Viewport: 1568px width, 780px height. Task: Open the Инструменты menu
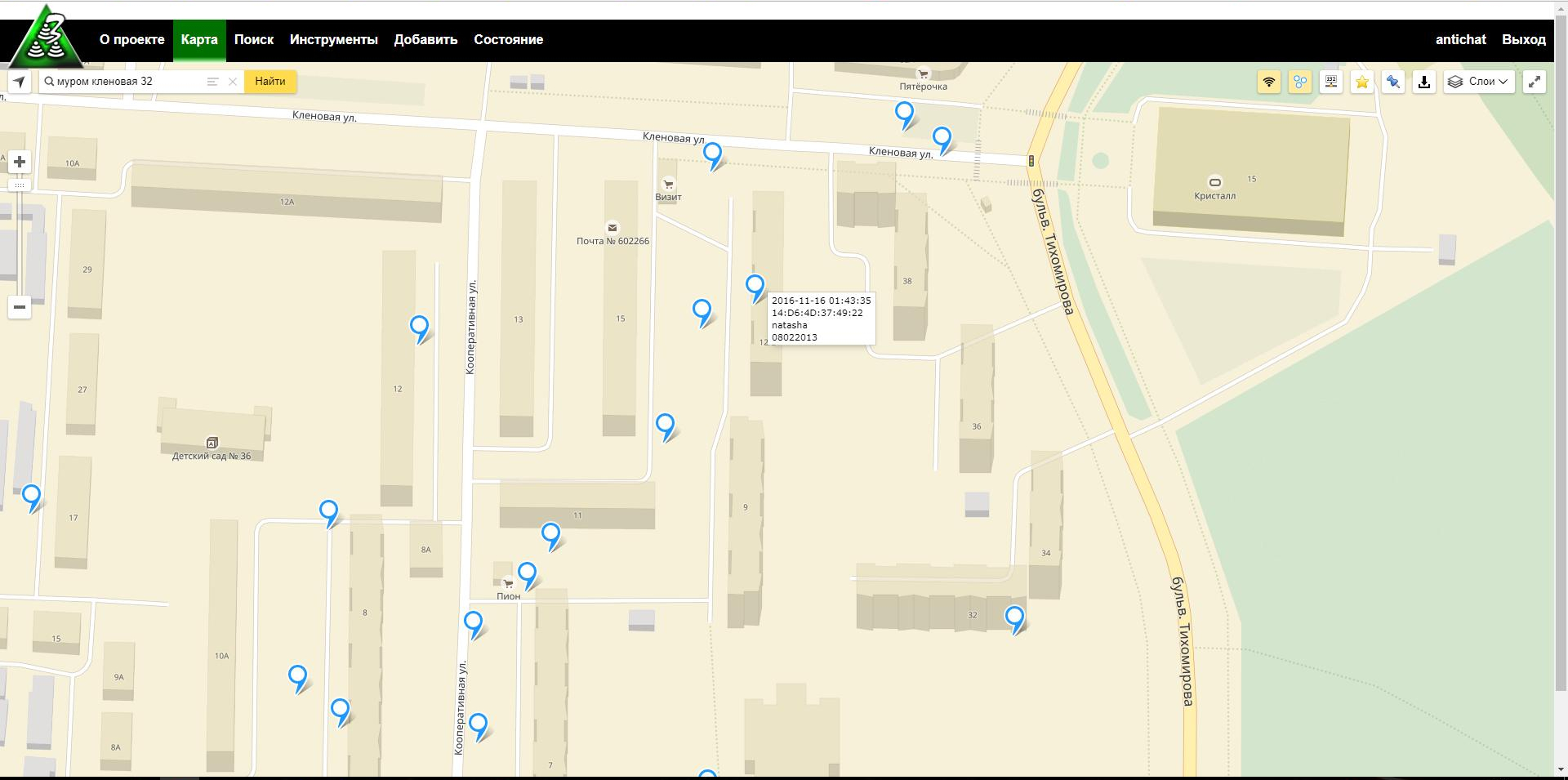(x=333, y=39)
